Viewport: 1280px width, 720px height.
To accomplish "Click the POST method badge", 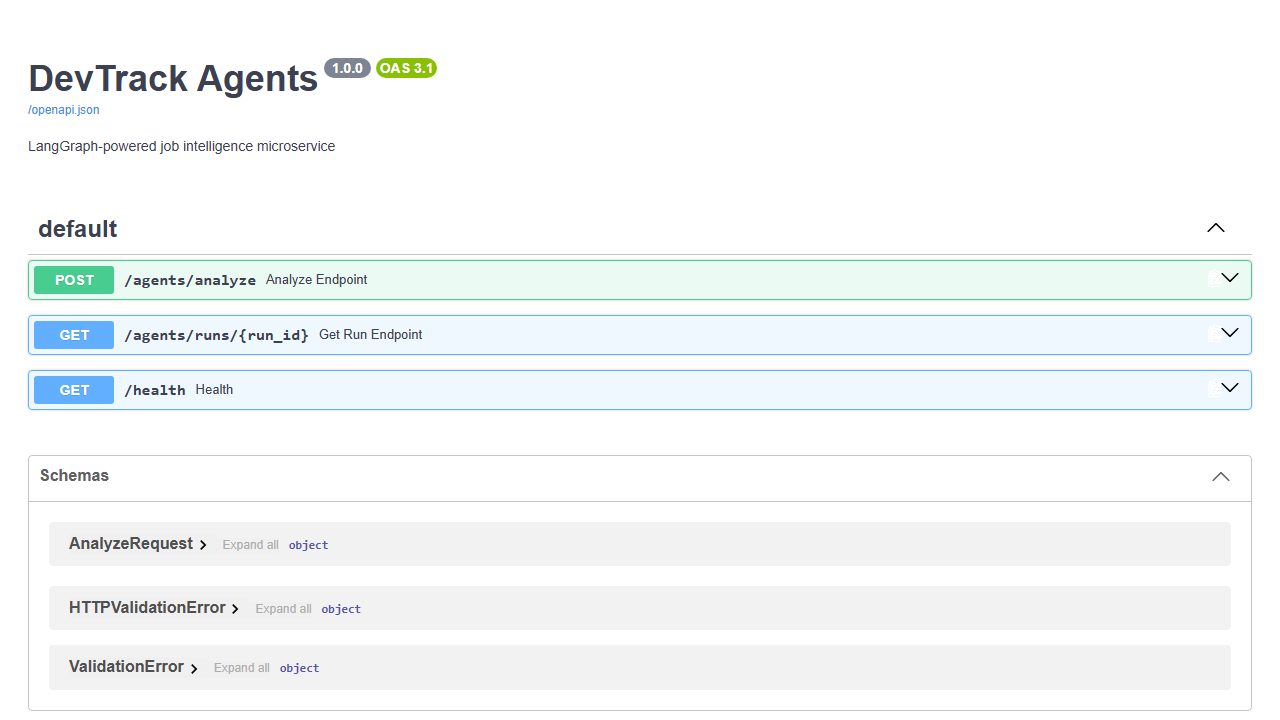I will [x=74, y=280].
